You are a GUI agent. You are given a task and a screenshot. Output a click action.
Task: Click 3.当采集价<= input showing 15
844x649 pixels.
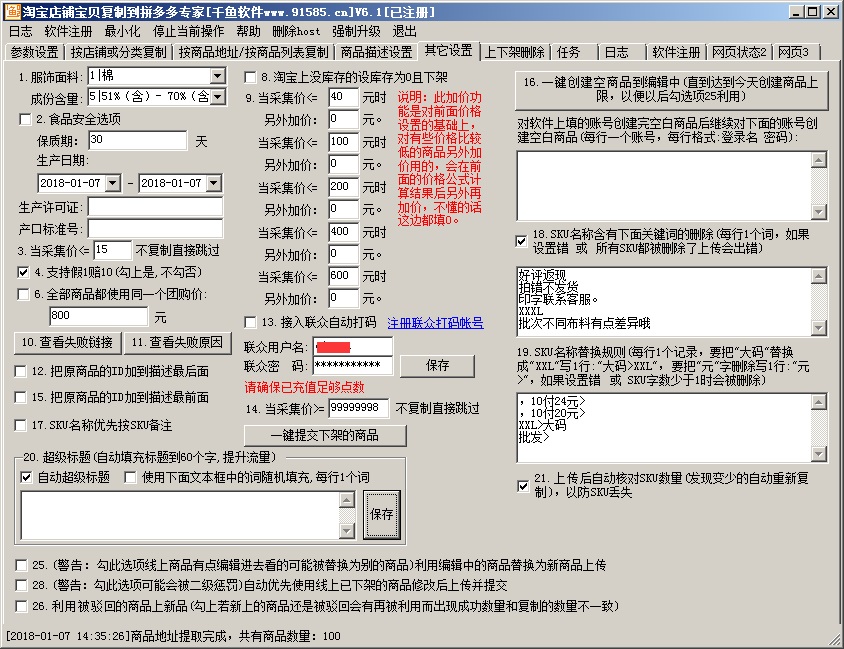tap(112, 250)
